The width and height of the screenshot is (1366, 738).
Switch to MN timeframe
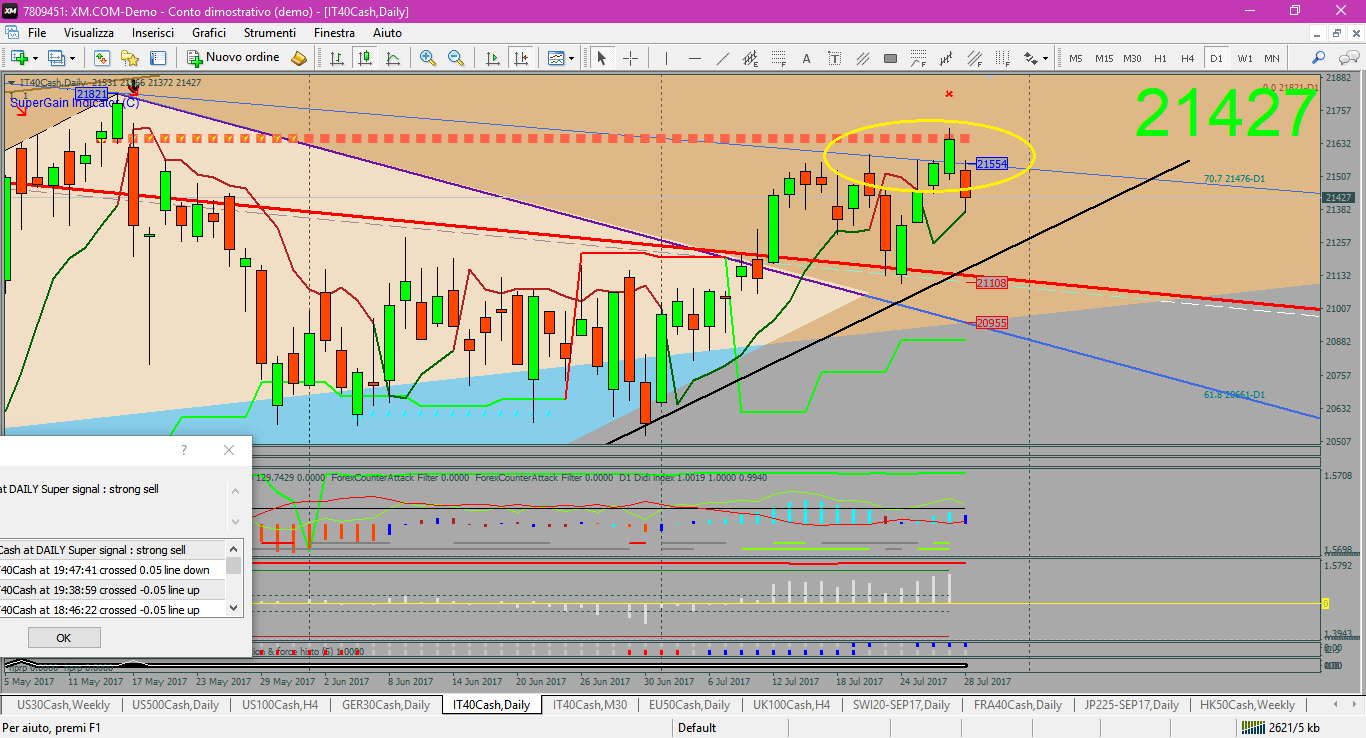pos(1272,58)
